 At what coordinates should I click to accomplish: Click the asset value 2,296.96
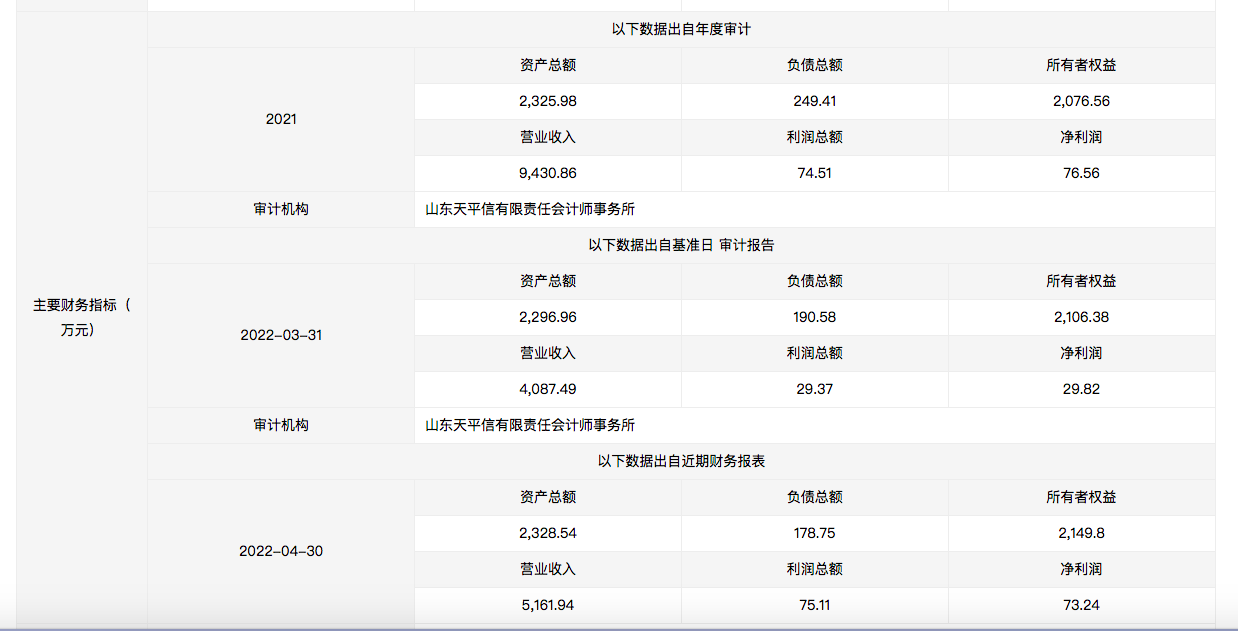click(547, 317)
